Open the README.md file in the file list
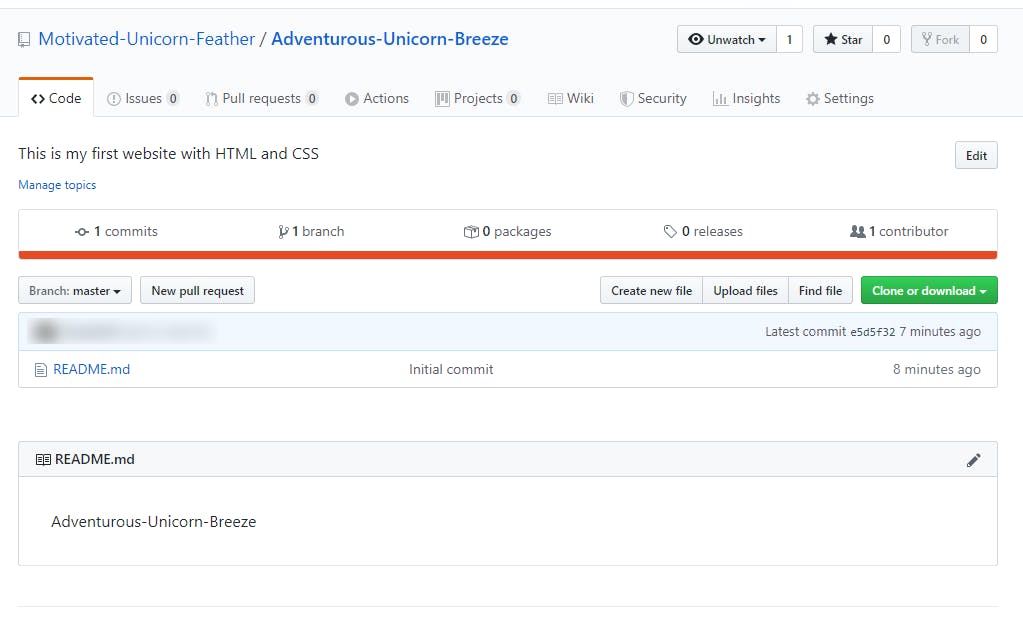The image size is (1023, 622). click(x=91, y=369)
